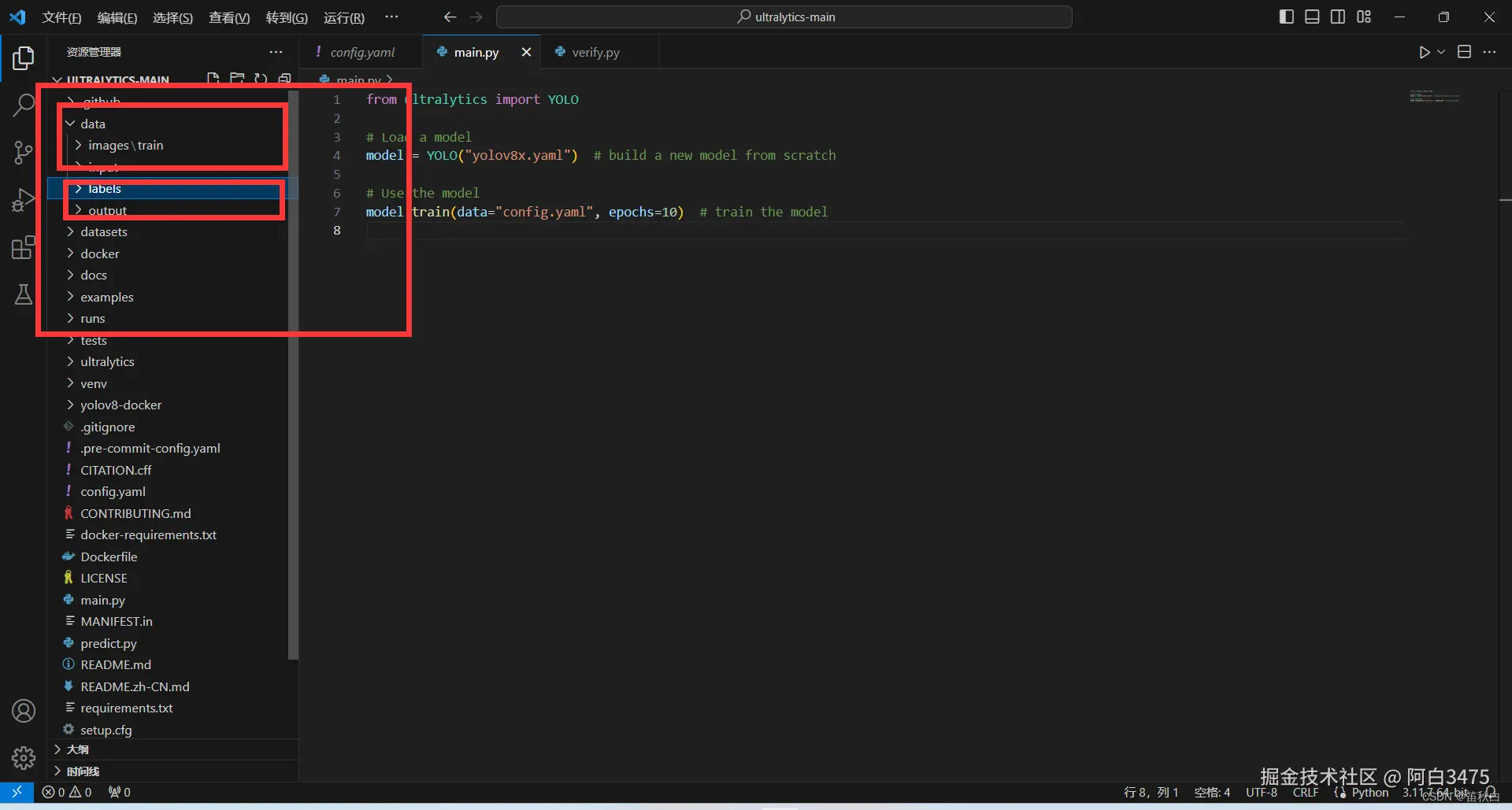Toggle the bottom panel visibility
The width and height of the screenshot is (1512, 810).
(x=1312, y=17)
